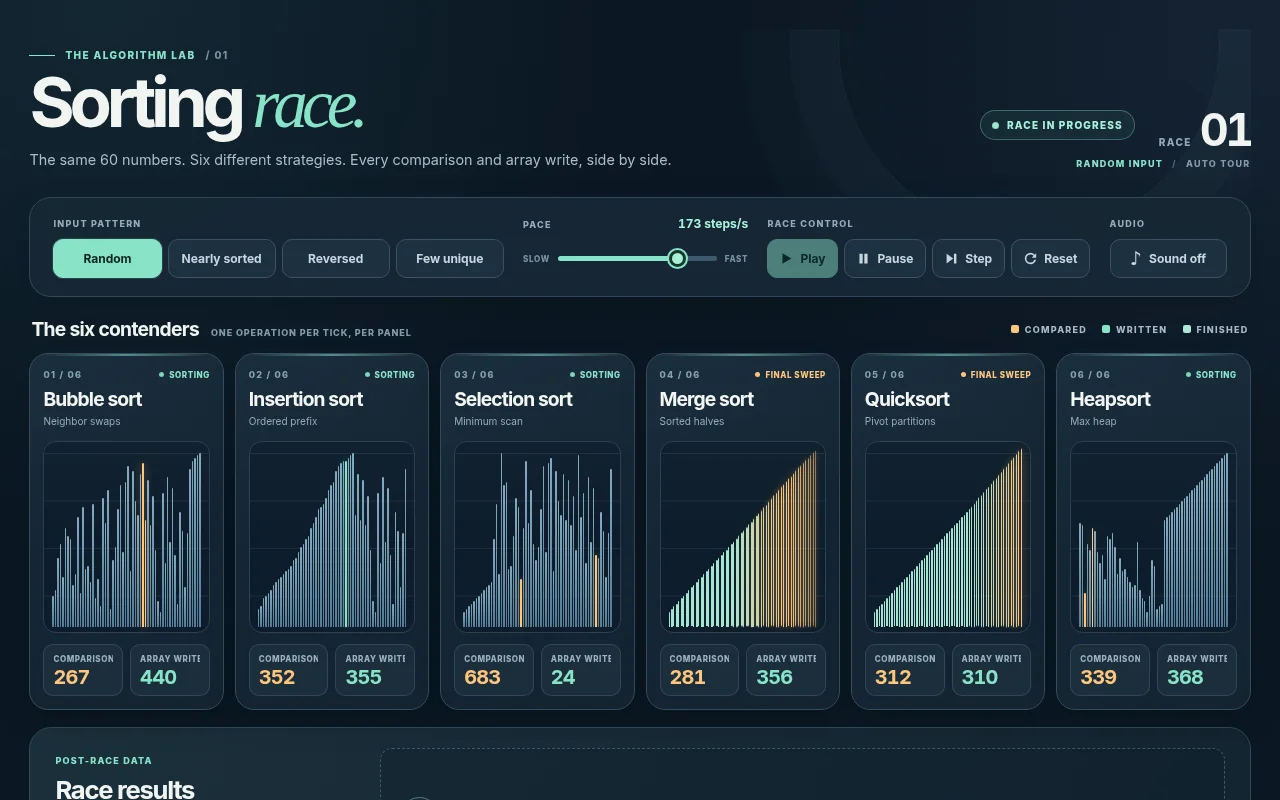Click the Selection sort title
The image size is (1280, 800).
(513, 399)
